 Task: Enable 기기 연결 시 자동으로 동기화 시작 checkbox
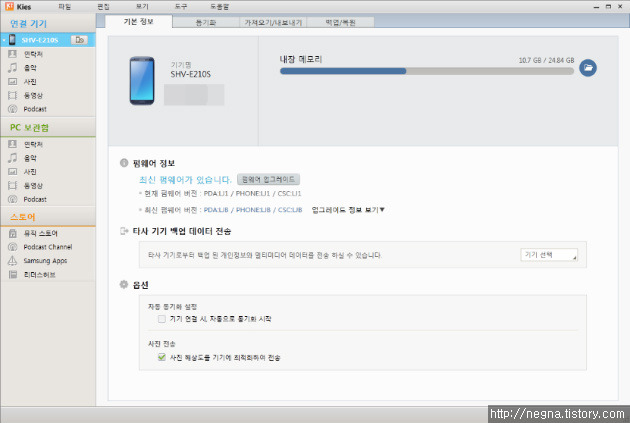click(162, 319)
